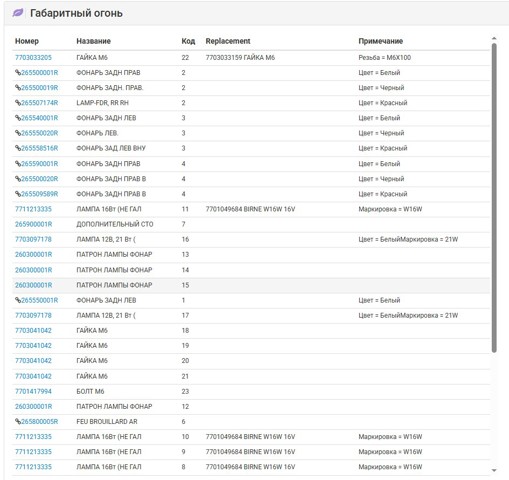Open 7711213335 link in row code 11
The image size is (509, 480).
point(33,209)
